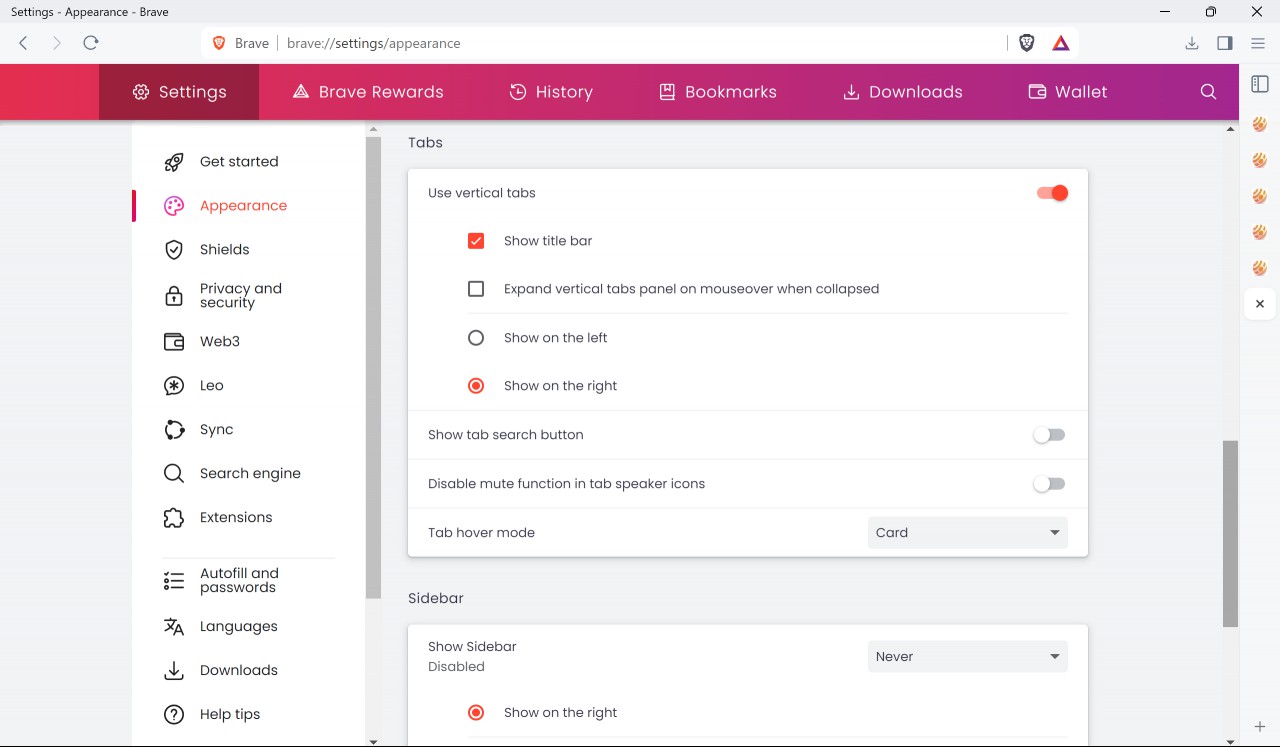Click the Extensions puzzle icon
Viewport: 1280px width, 747px height.
174,518
